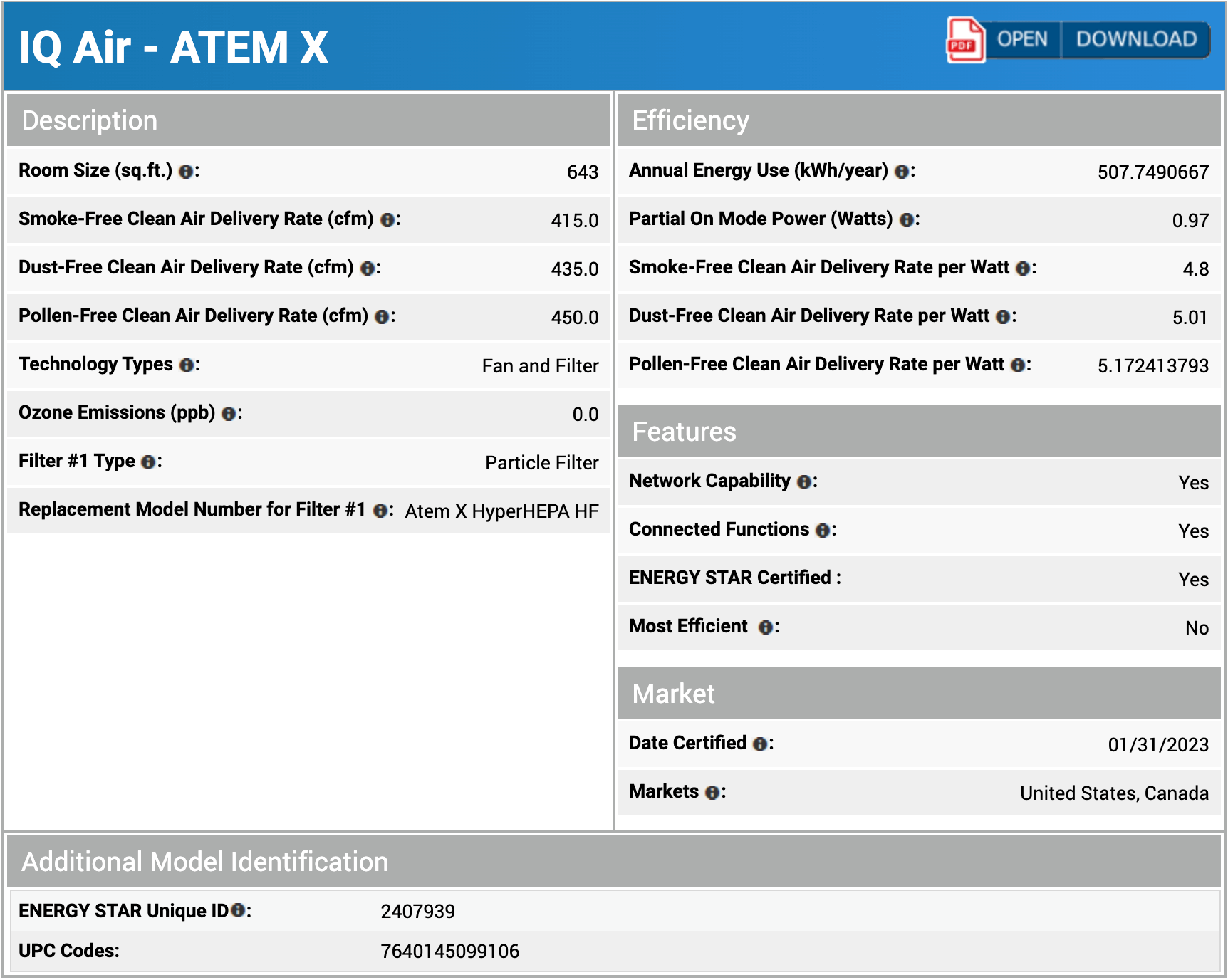This screenshot has width=1228, height=980.
Task: Select pollen-free rate value 450.0
Action: tap(575, 318)
